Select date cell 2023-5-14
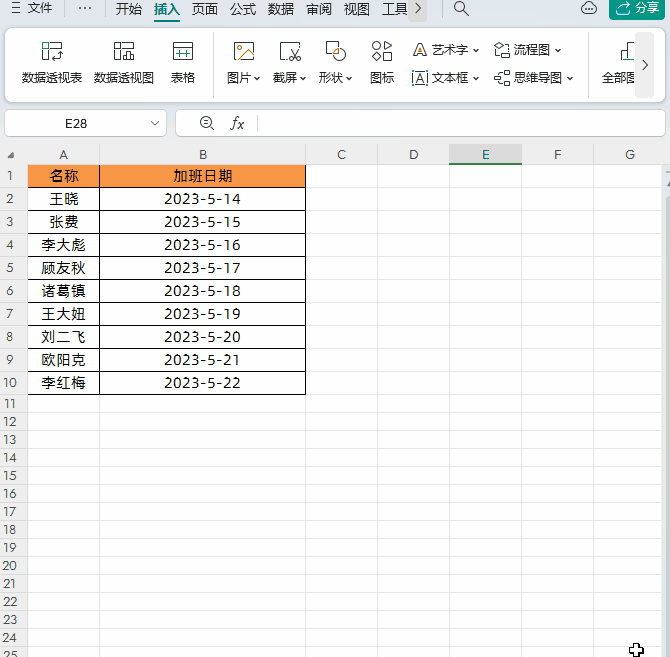 (203, 199)
